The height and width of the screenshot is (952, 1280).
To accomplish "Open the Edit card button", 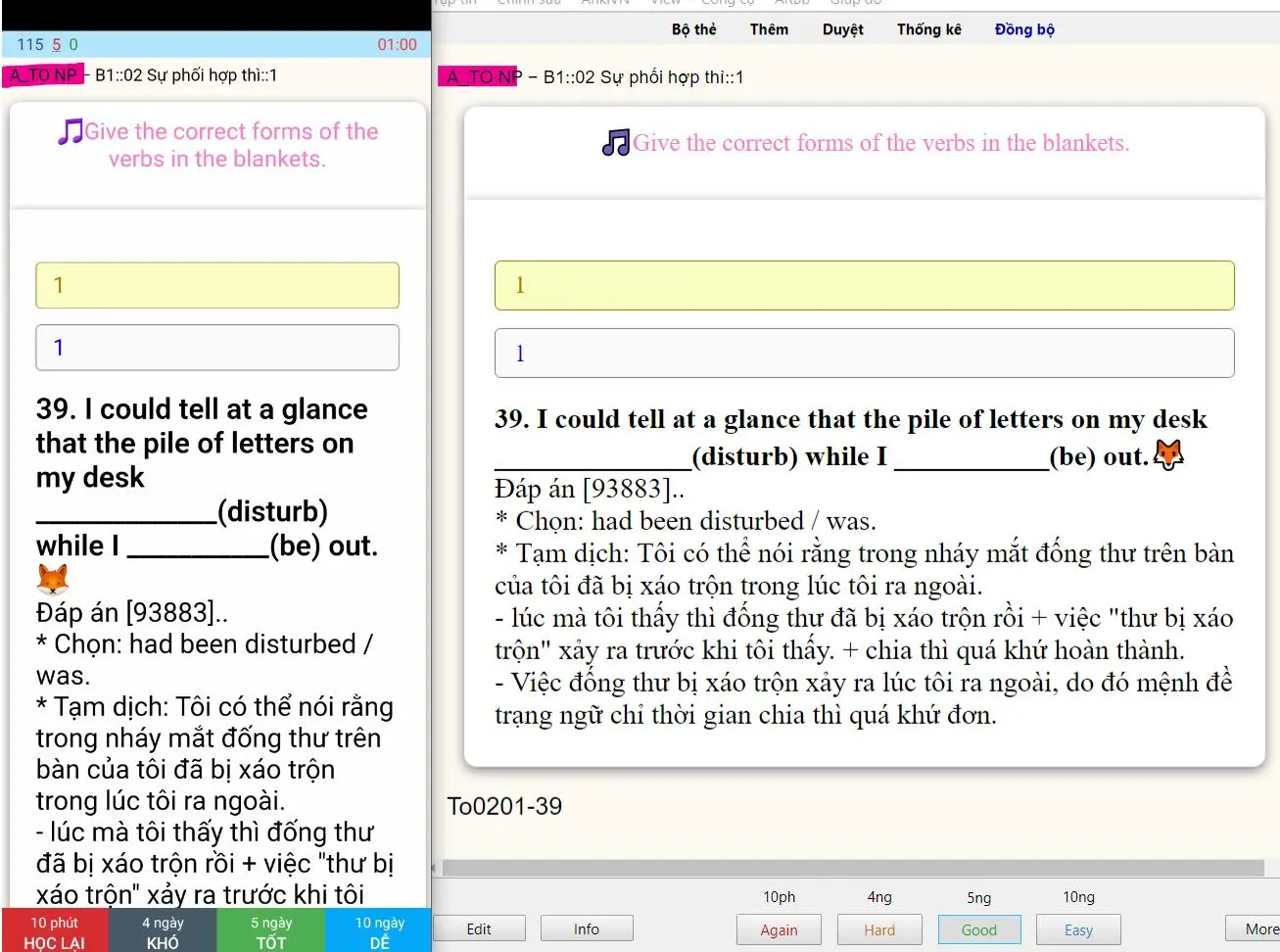I will (x=479, y=928).
